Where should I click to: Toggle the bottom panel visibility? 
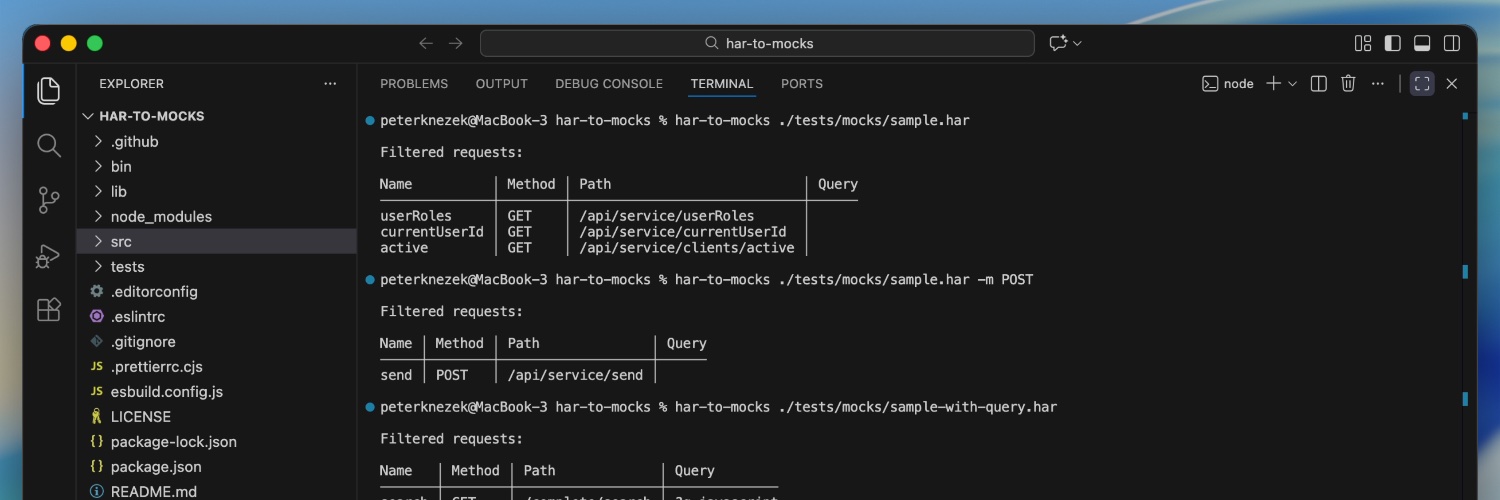1421,43
